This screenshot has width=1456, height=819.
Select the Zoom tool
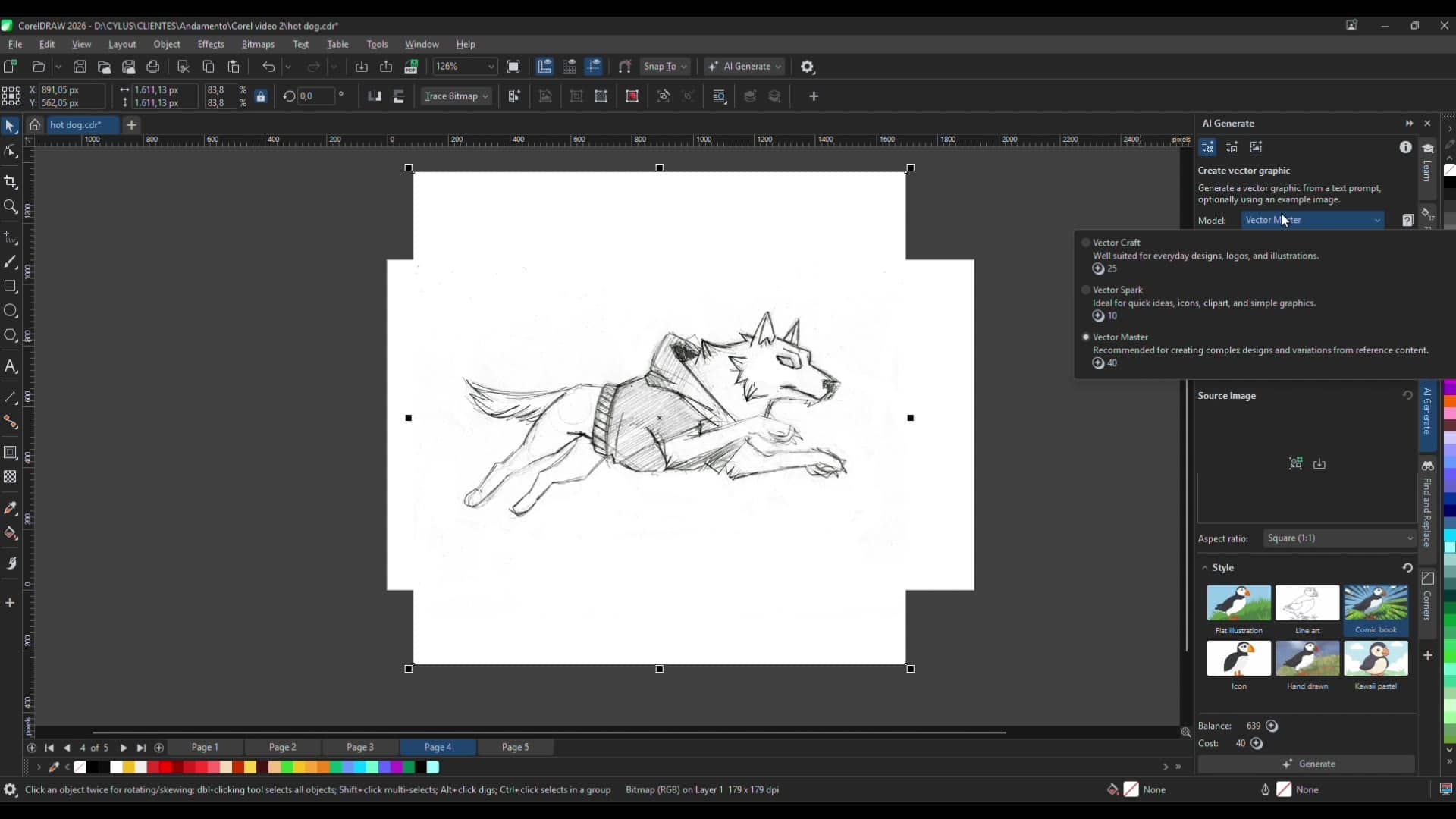pyautogui.click(x=11, y=206)
